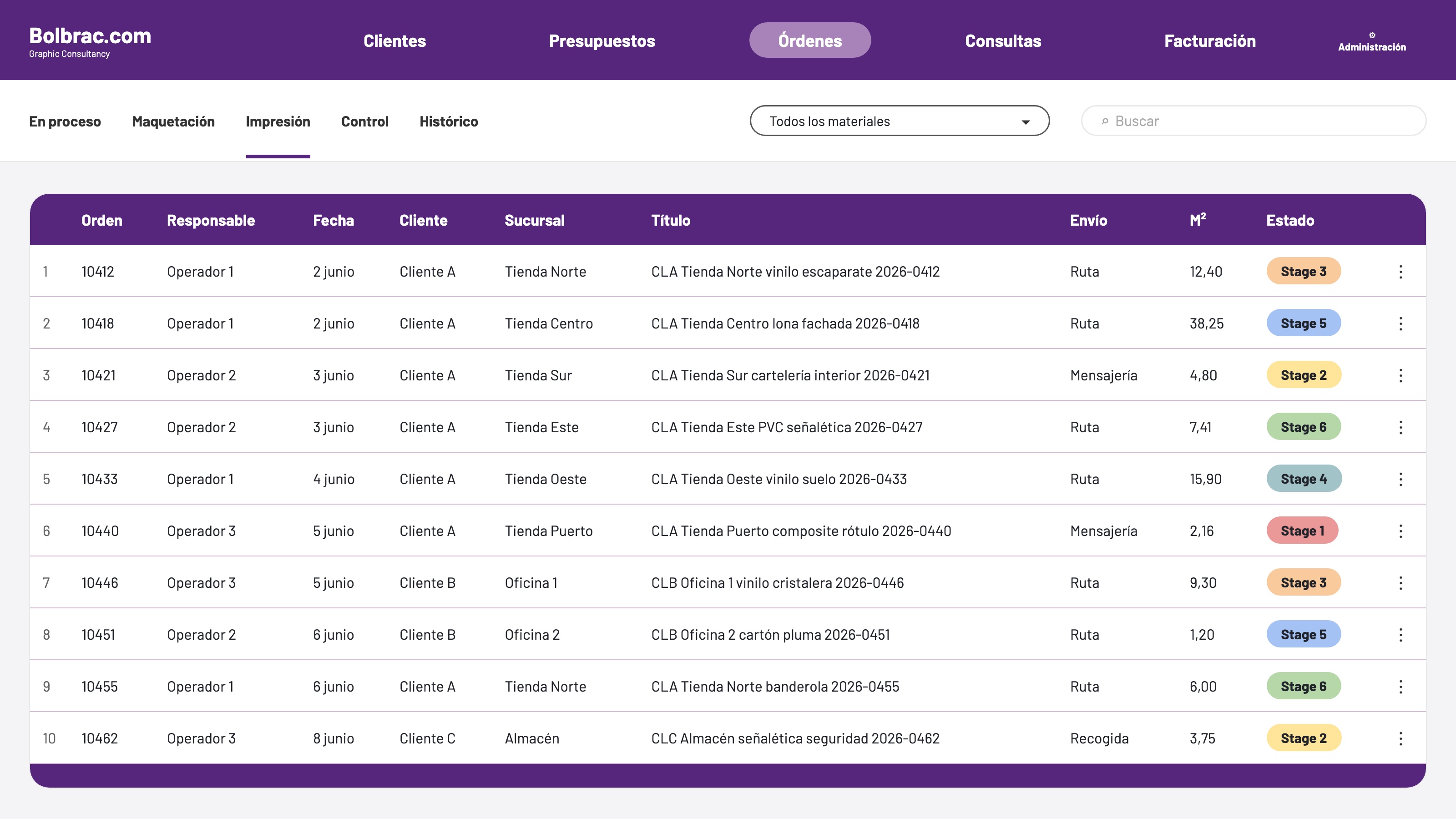Open the options menu for order 10412

(1400, 272)
